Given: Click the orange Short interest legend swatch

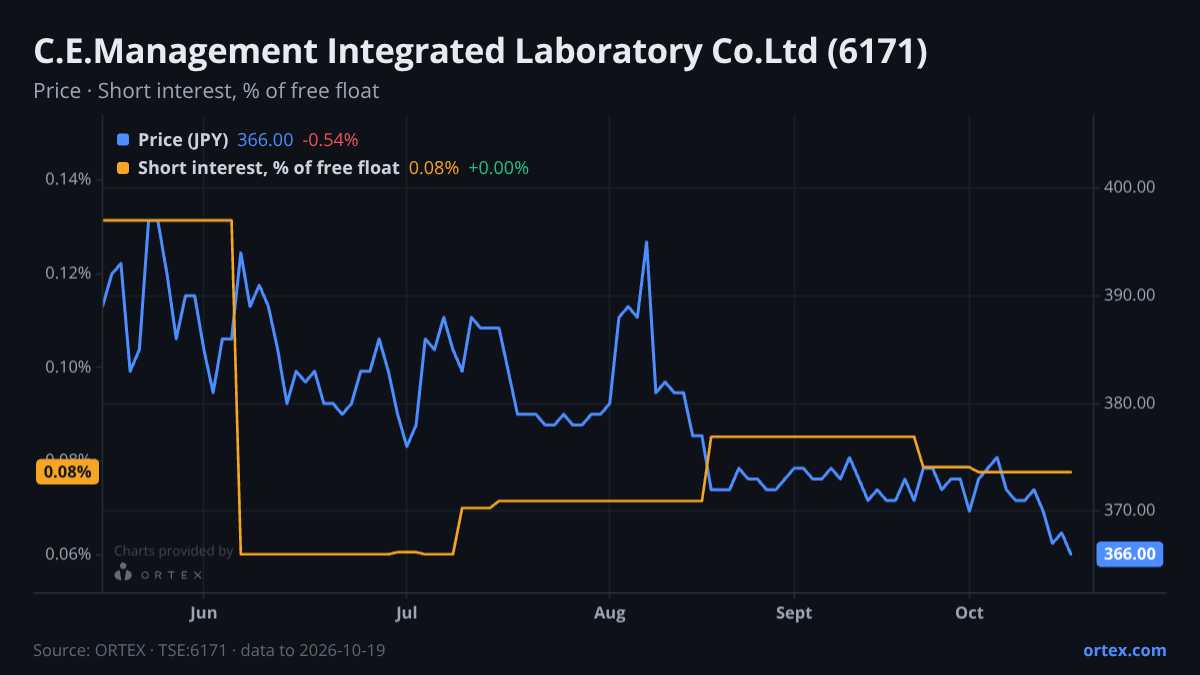Looking at the screenshot, I should 123,168.
